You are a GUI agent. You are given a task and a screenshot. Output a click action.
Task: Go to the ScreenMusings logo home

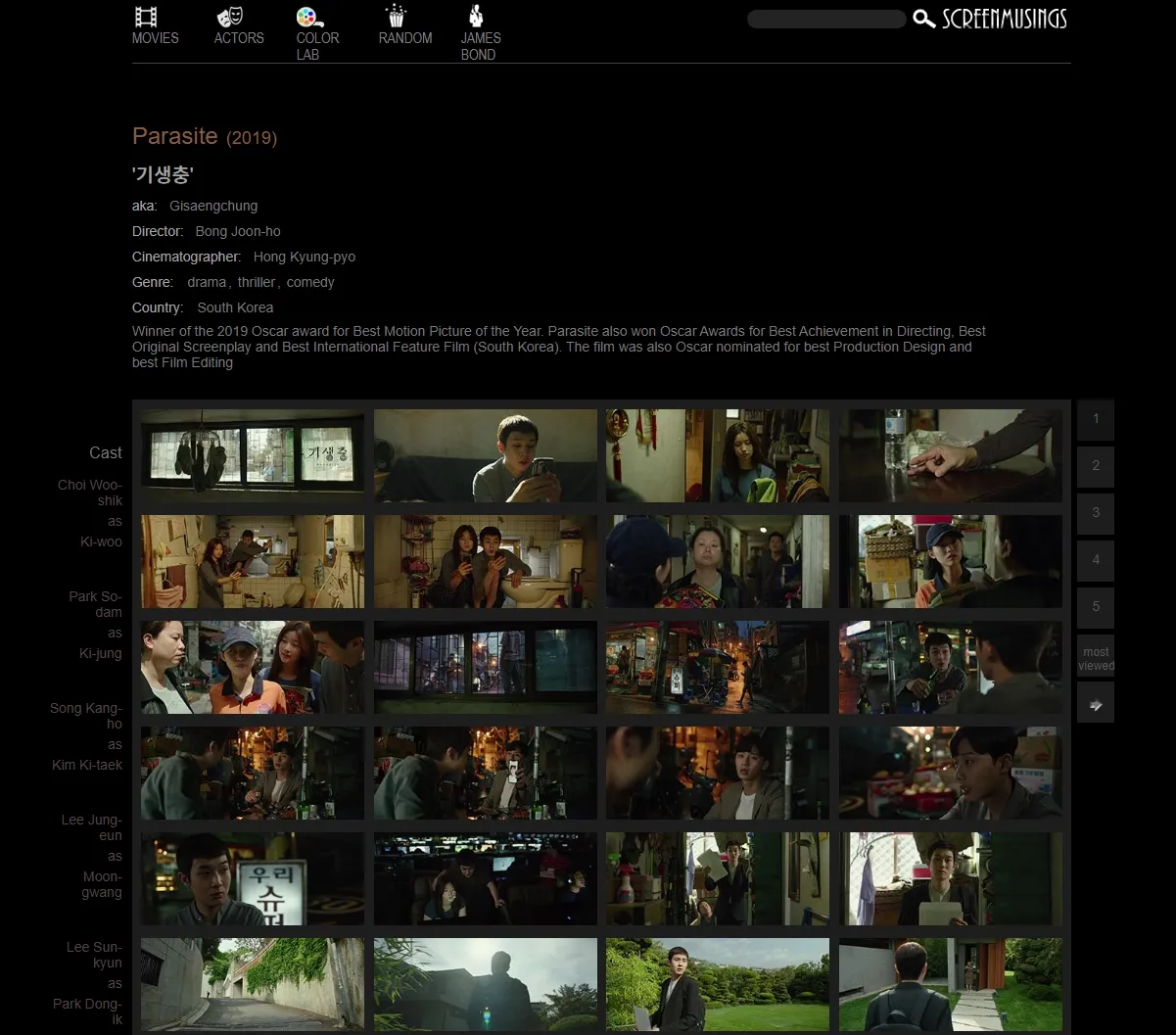[x=1005, y=19]
